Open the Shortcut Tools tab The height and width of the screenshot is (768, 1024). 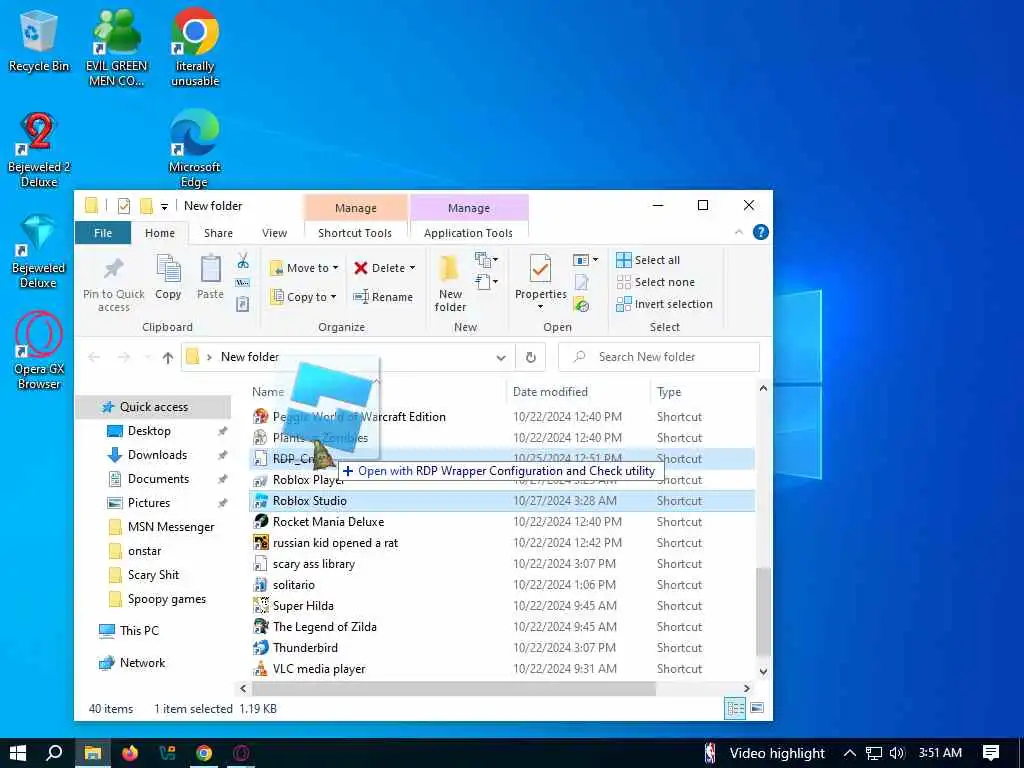click(x=355, y=233)
